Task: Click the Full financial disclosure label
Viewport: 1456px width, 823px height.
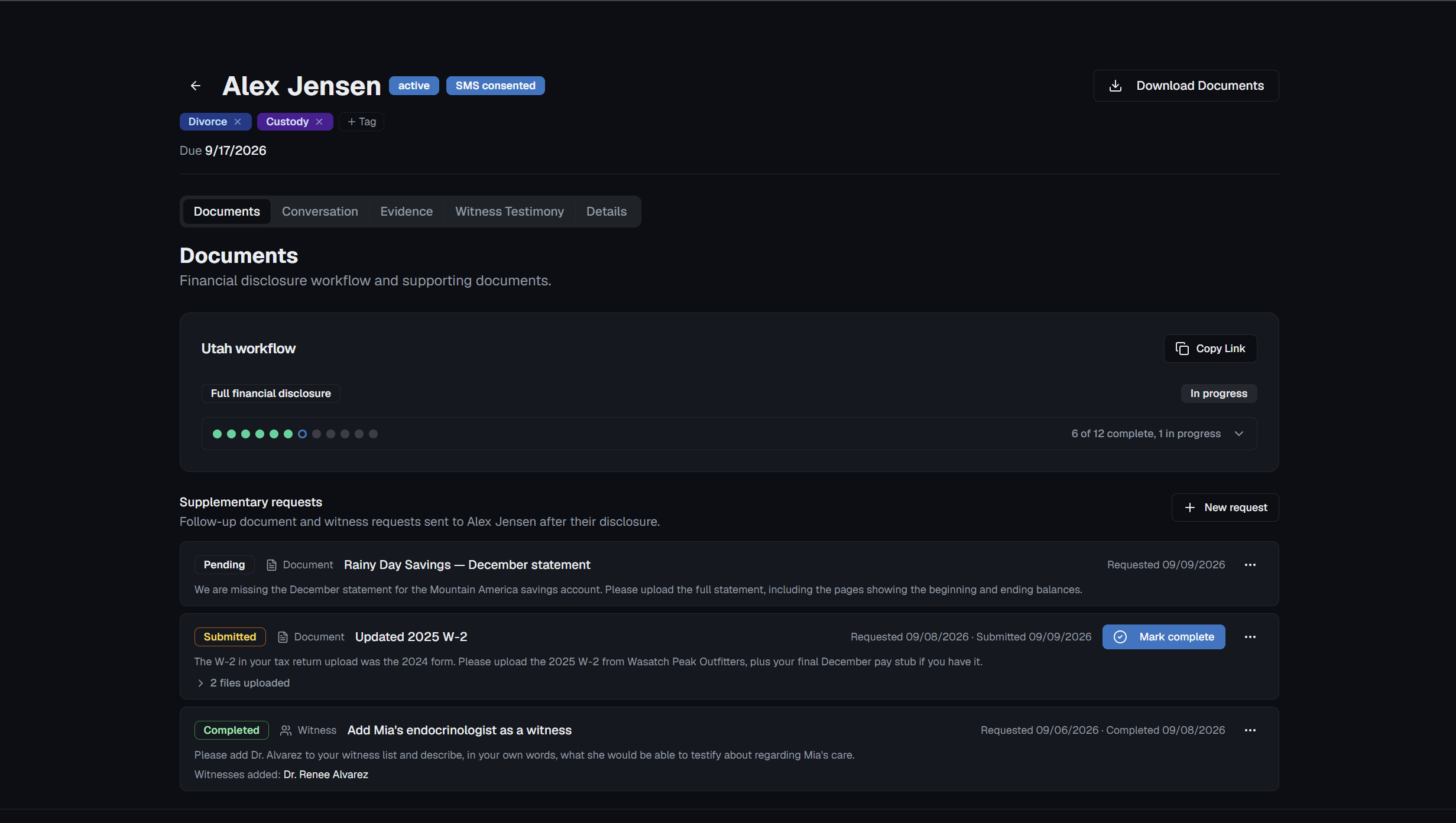Action: 271,393
